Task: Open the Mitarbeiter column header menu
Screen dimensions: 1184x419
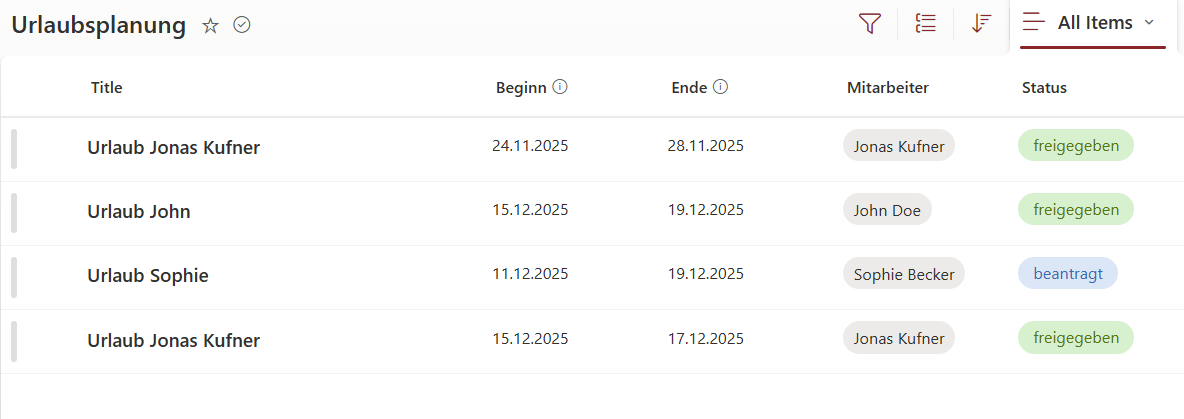Action: tap(887, 88)
